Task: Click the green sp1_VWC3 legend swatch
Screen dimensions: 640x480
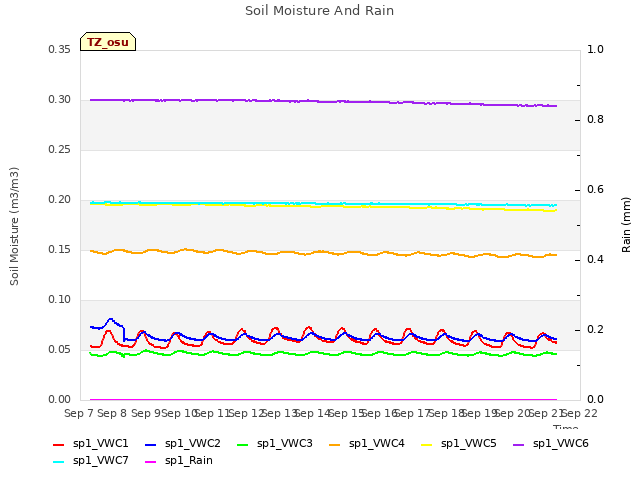Action: coord(242,445)
